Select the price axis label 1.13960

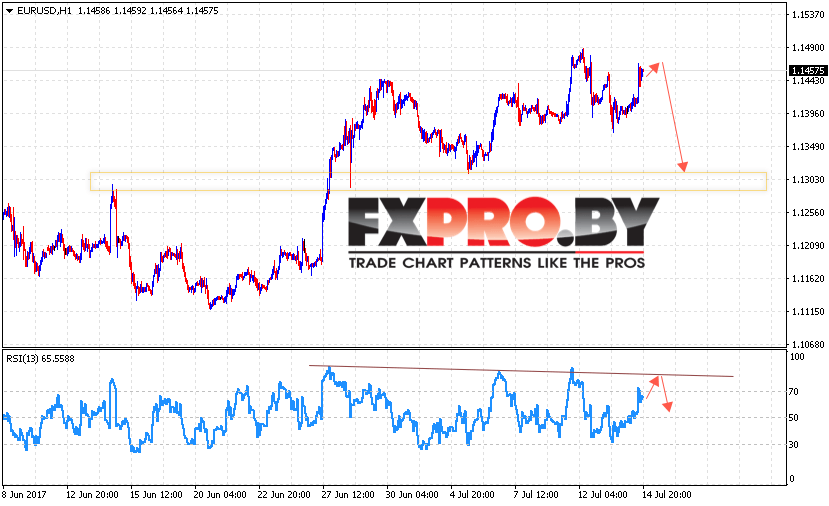pos(808,114)
